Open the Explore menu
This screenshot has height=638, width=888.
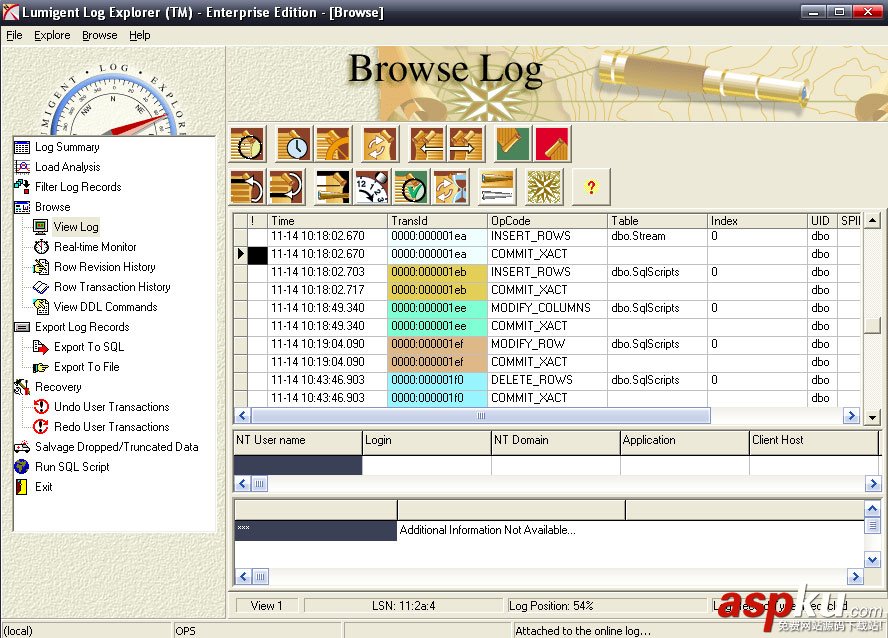click(x=52, y=35)
